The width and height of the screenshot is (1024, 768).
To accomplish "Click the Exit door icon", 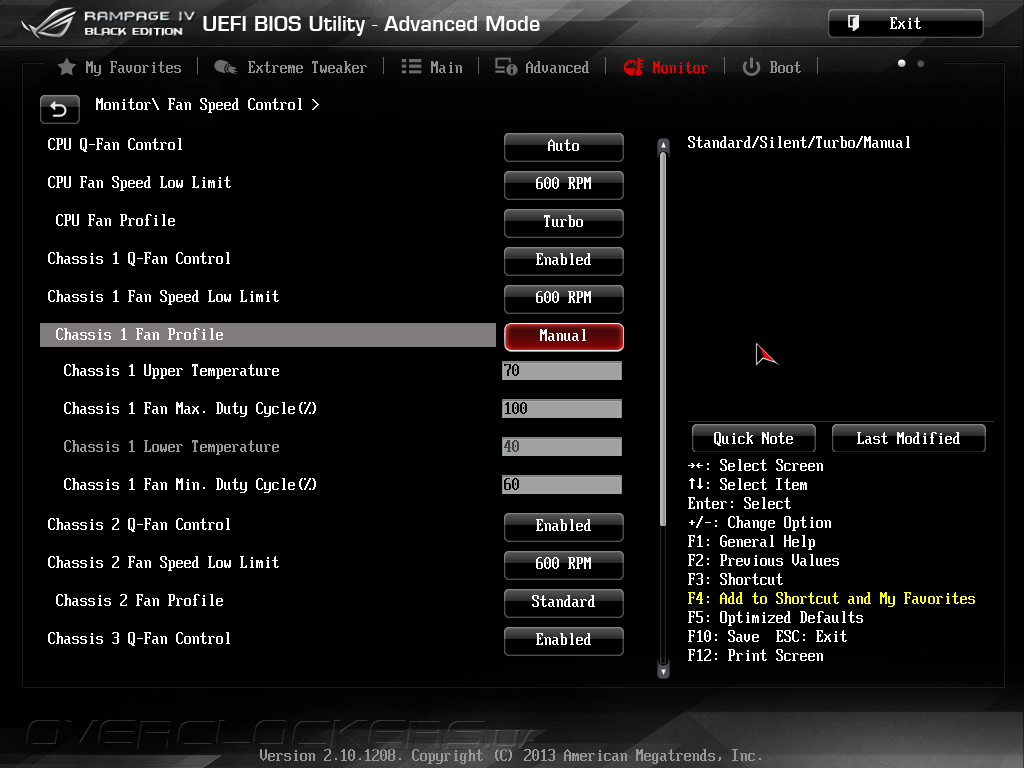I will [x=853, y=24].
